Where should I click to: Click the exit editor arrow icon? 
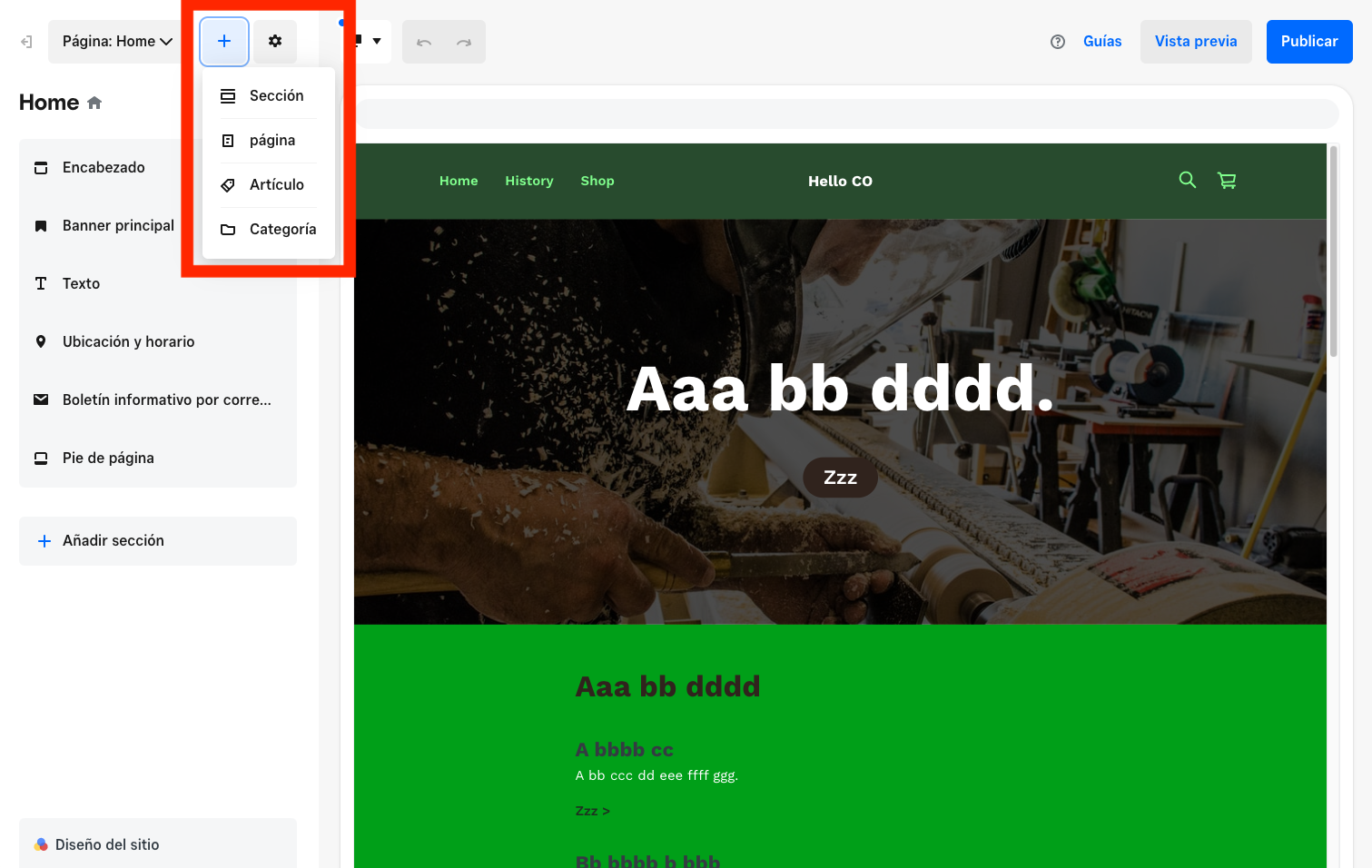click(x=26, y=42)
